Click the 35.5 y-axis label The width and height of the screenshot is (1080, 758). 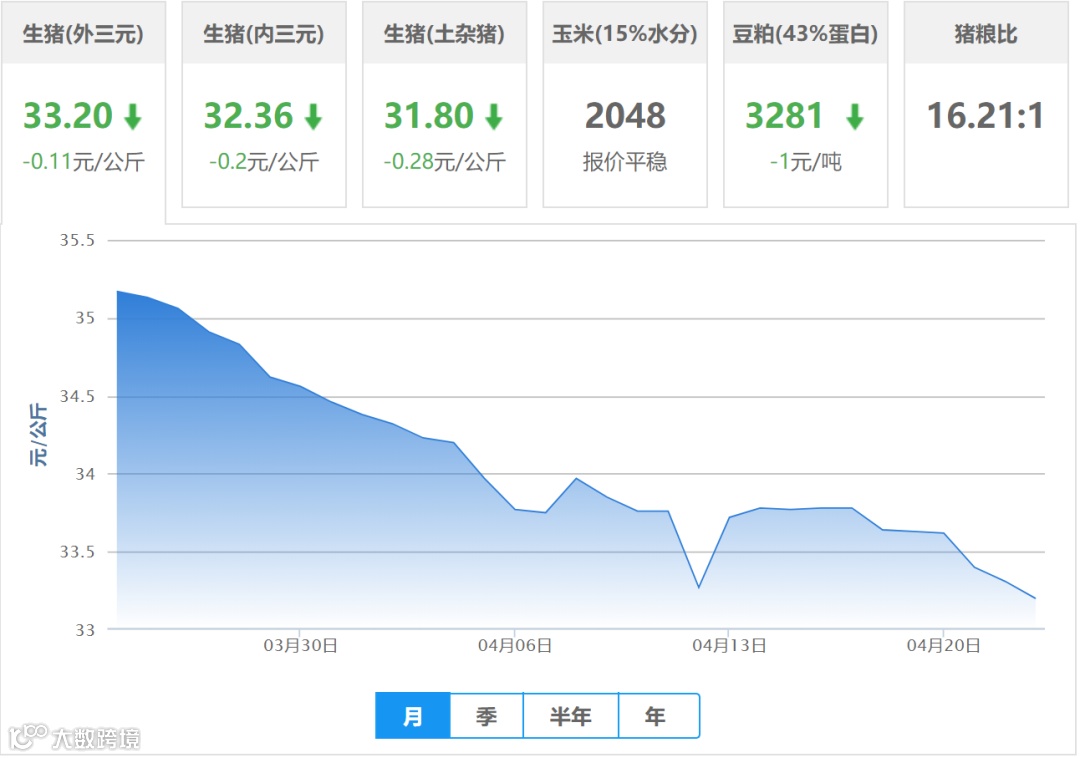pyautogui.click(x=77, y=240)
